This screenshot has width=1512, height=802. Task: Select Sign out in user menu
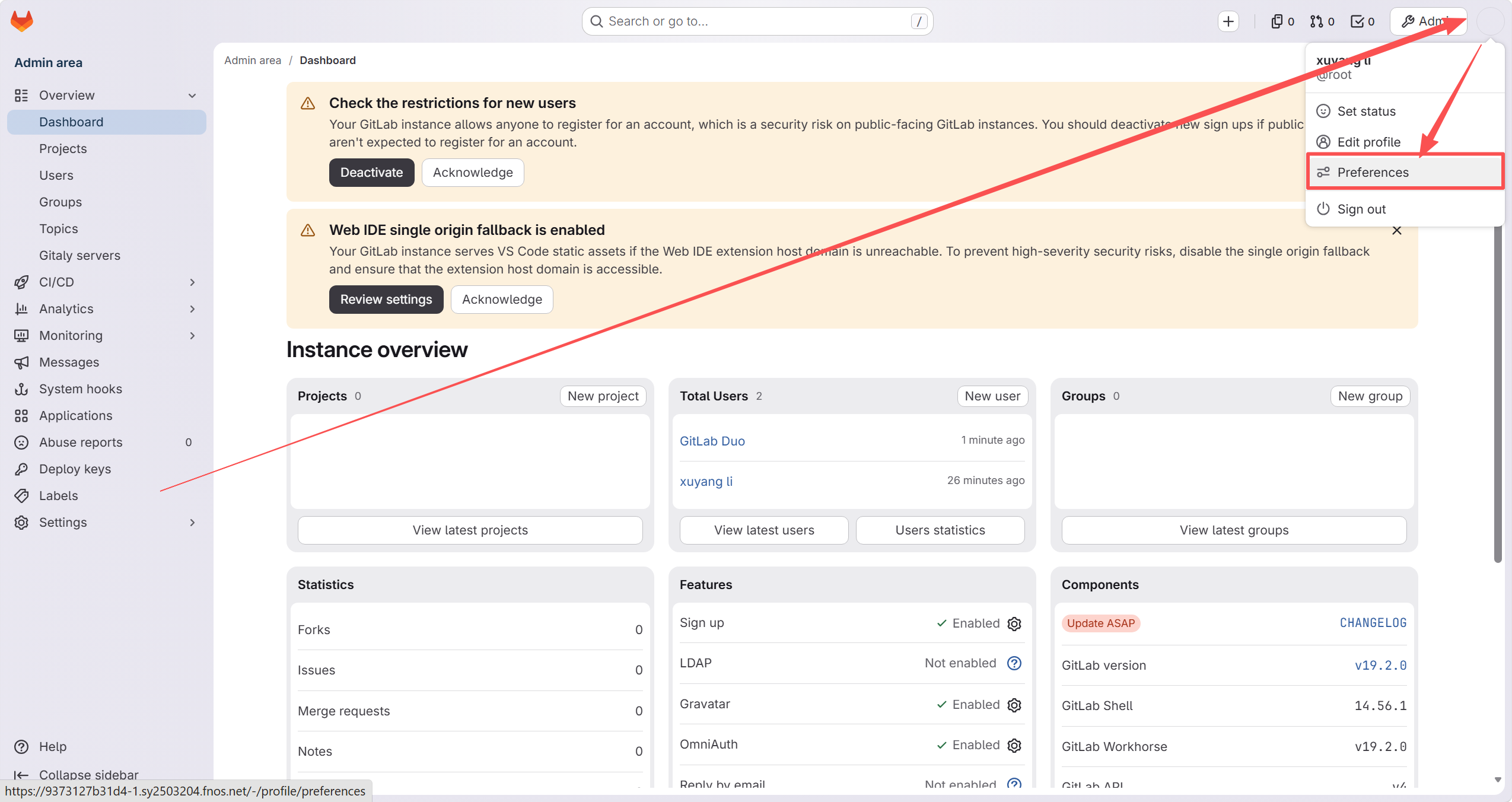coord(1405,209)
